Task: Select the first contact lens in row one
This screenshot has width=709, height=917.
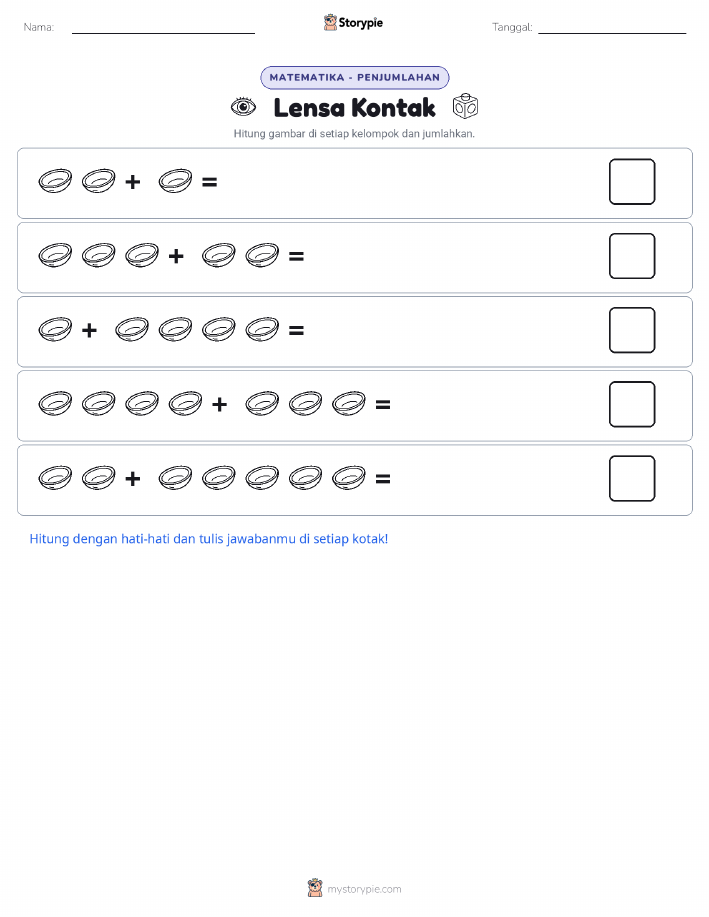Action: coord(55,181)
